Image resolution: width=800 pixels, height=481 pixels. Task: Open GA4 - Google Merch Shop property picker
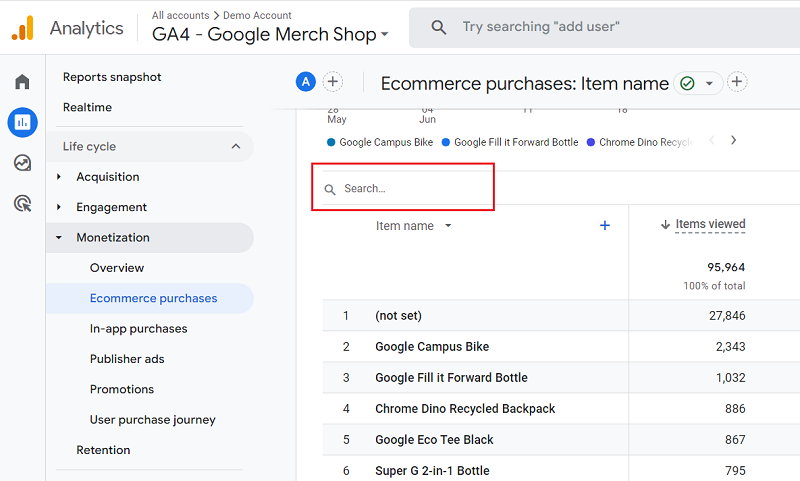click(270, 34)
